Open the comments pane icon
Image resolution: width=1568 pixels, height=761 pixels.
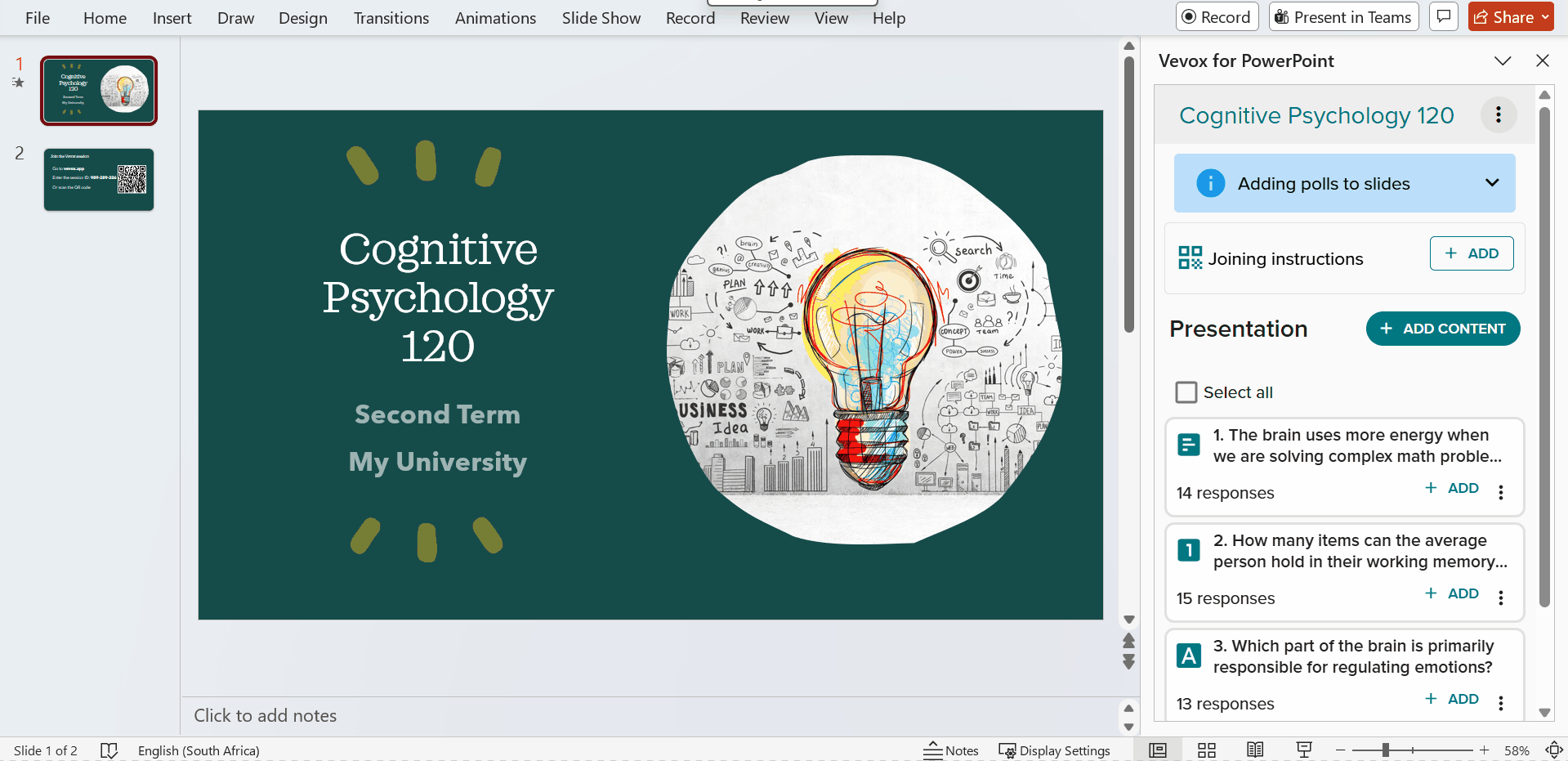click(1444, 16)
